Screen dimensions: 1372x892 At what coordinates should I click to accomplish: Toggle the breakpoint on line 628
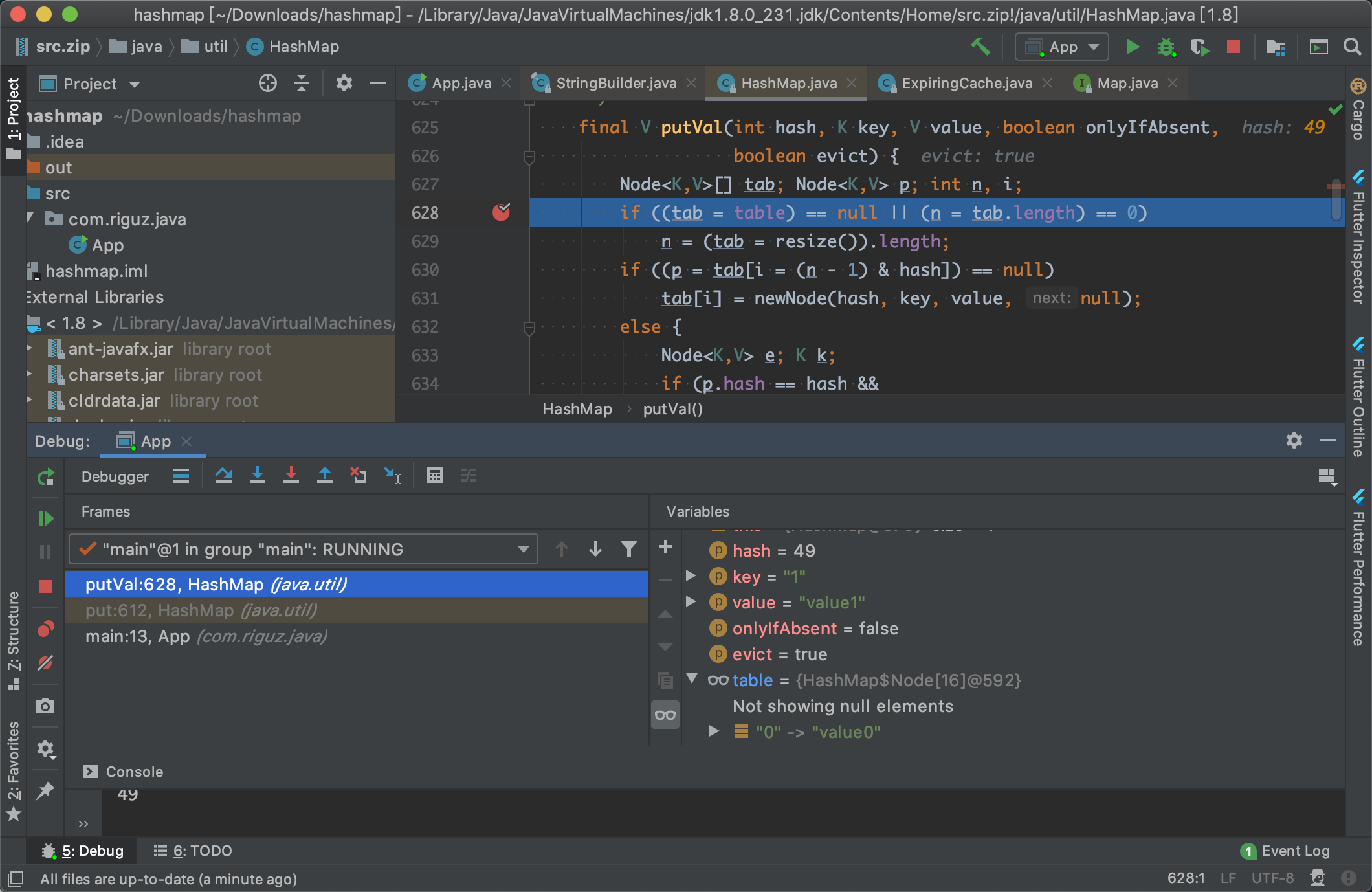pos(502,212)
